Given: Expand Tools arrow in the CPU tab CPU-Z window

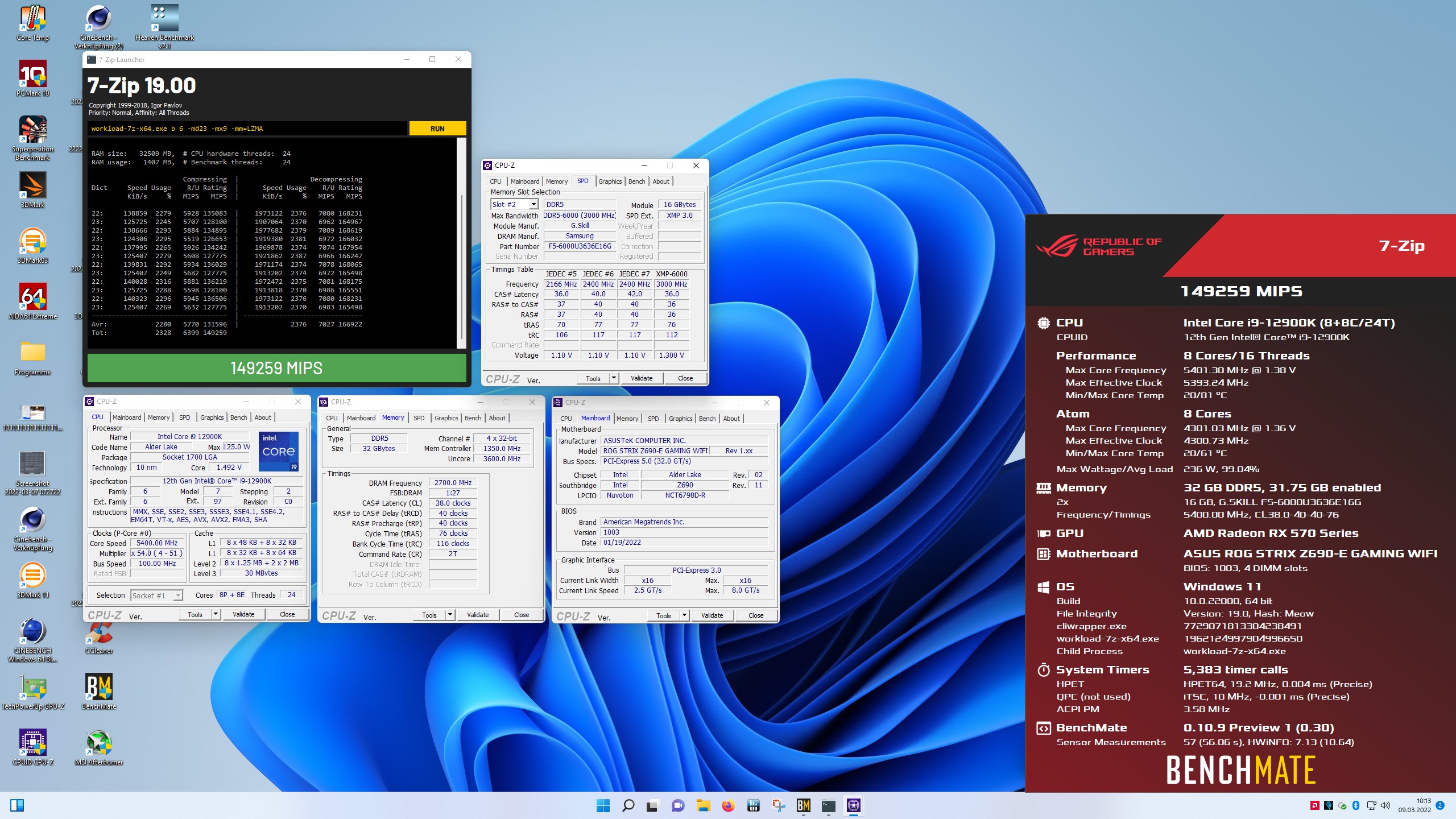Looking at the screenshot, I should [x=216, y=614].
